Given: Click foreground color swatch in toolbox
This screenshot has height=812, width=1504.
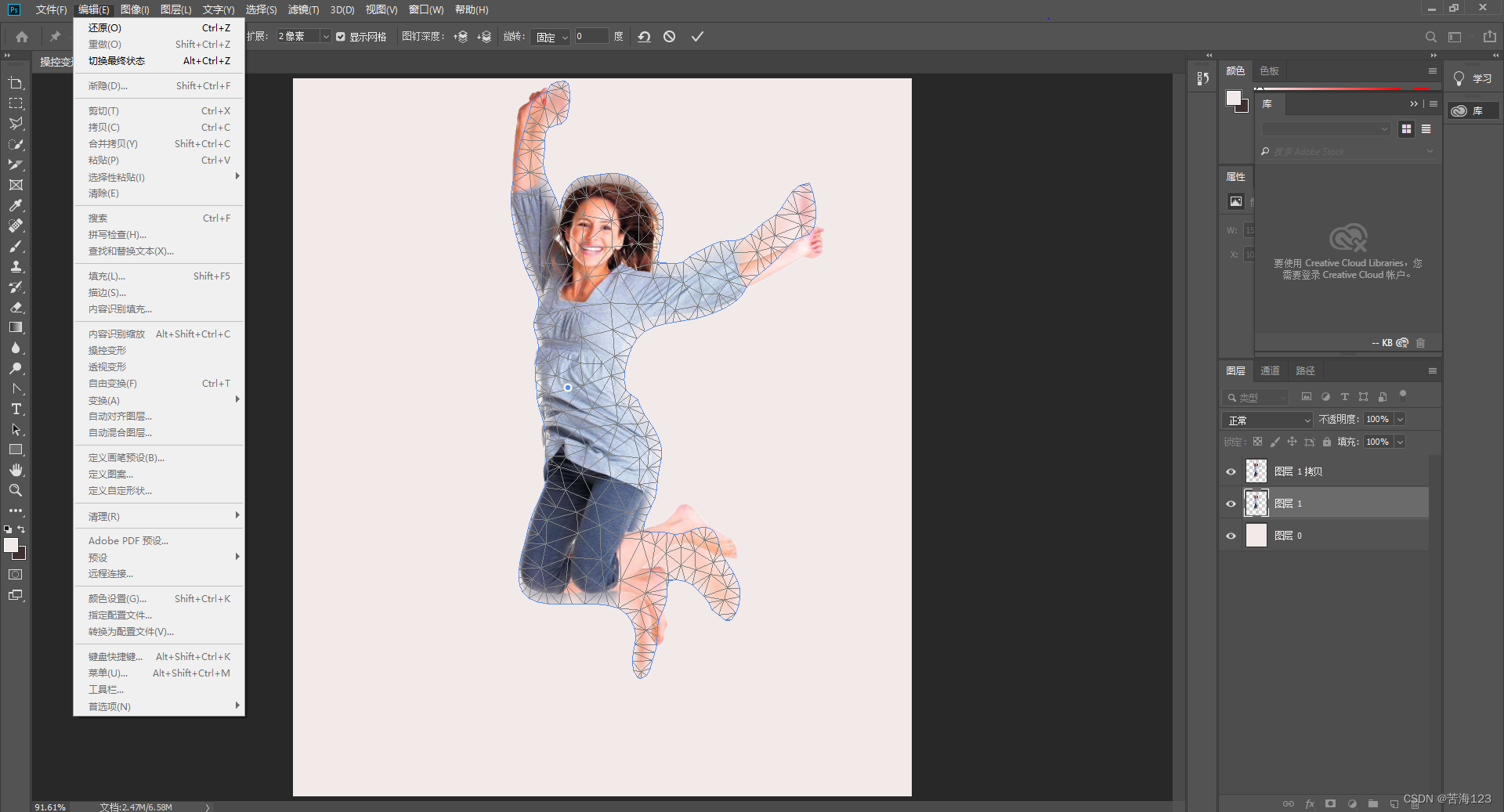Looking at the screenshot, I should pos(11,545).
